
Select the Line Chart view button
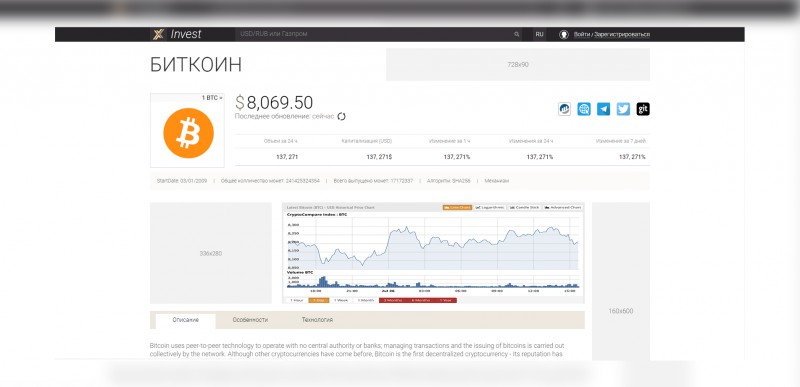coord(457,208)
